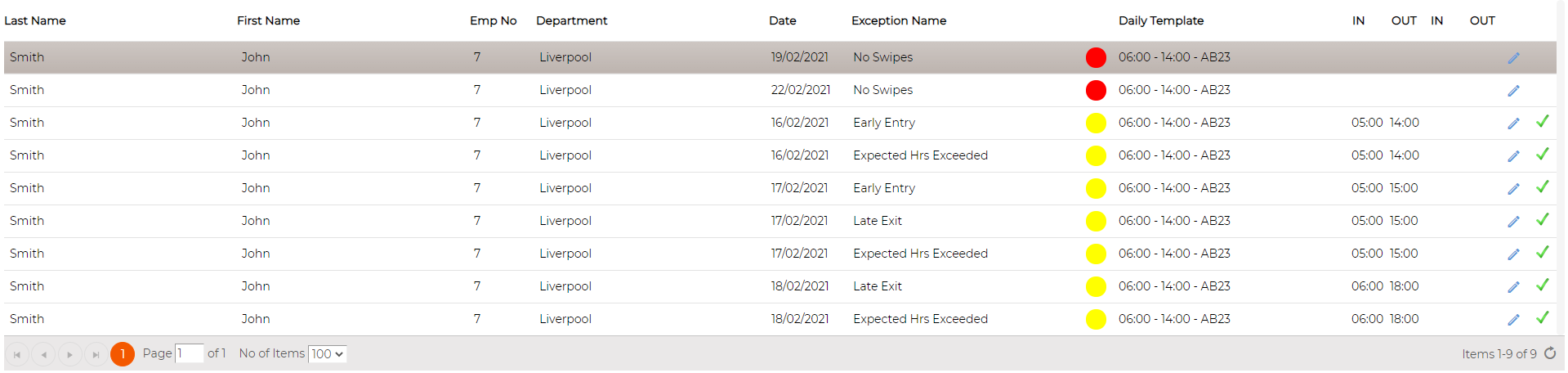Edit the 17/02/2021 Early Entry row
1568x373 pixels.
[x=1513, y=189]
